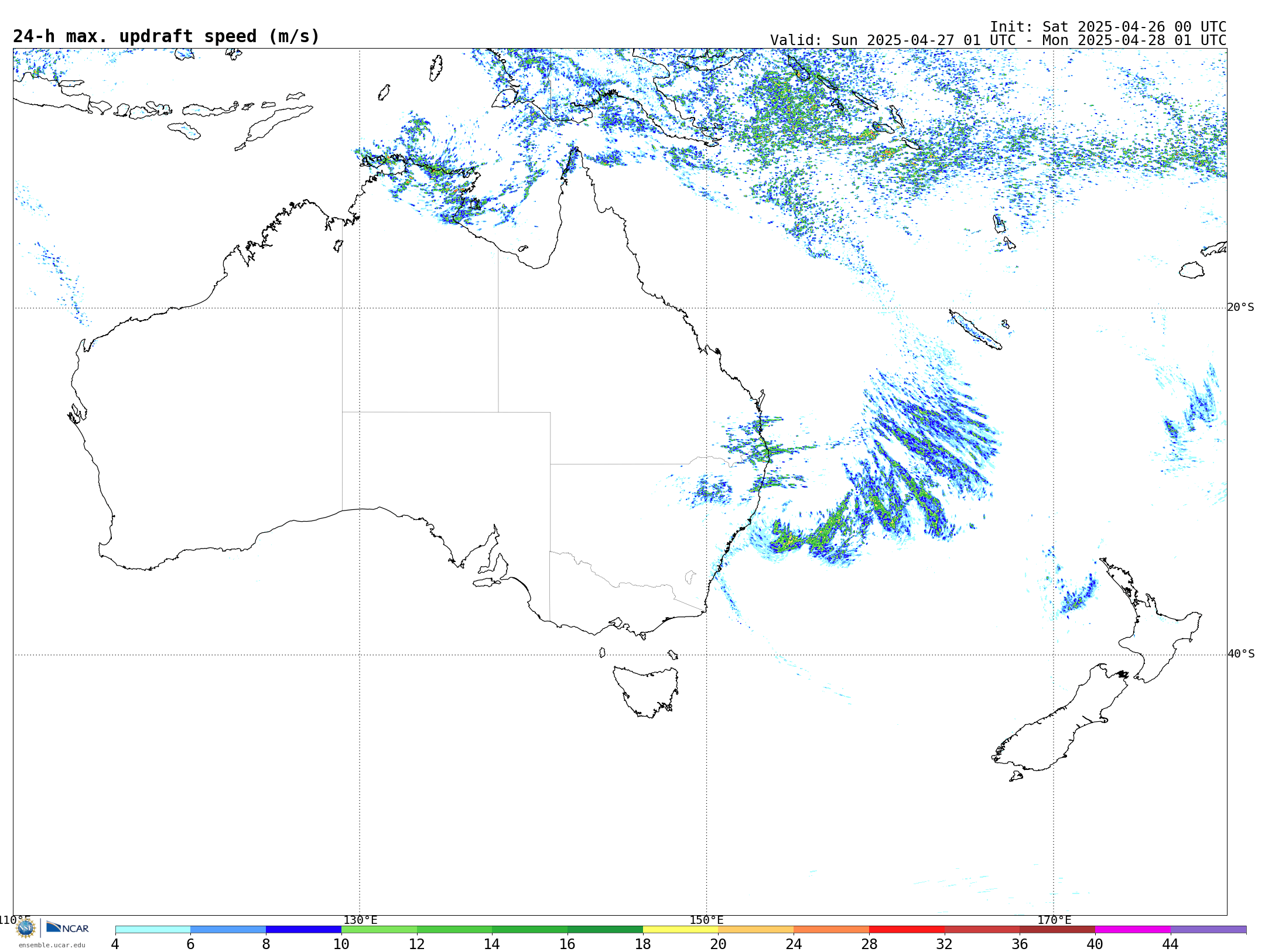
Task: Click Tasmania island on the map
Action: (x=646, y=691)
